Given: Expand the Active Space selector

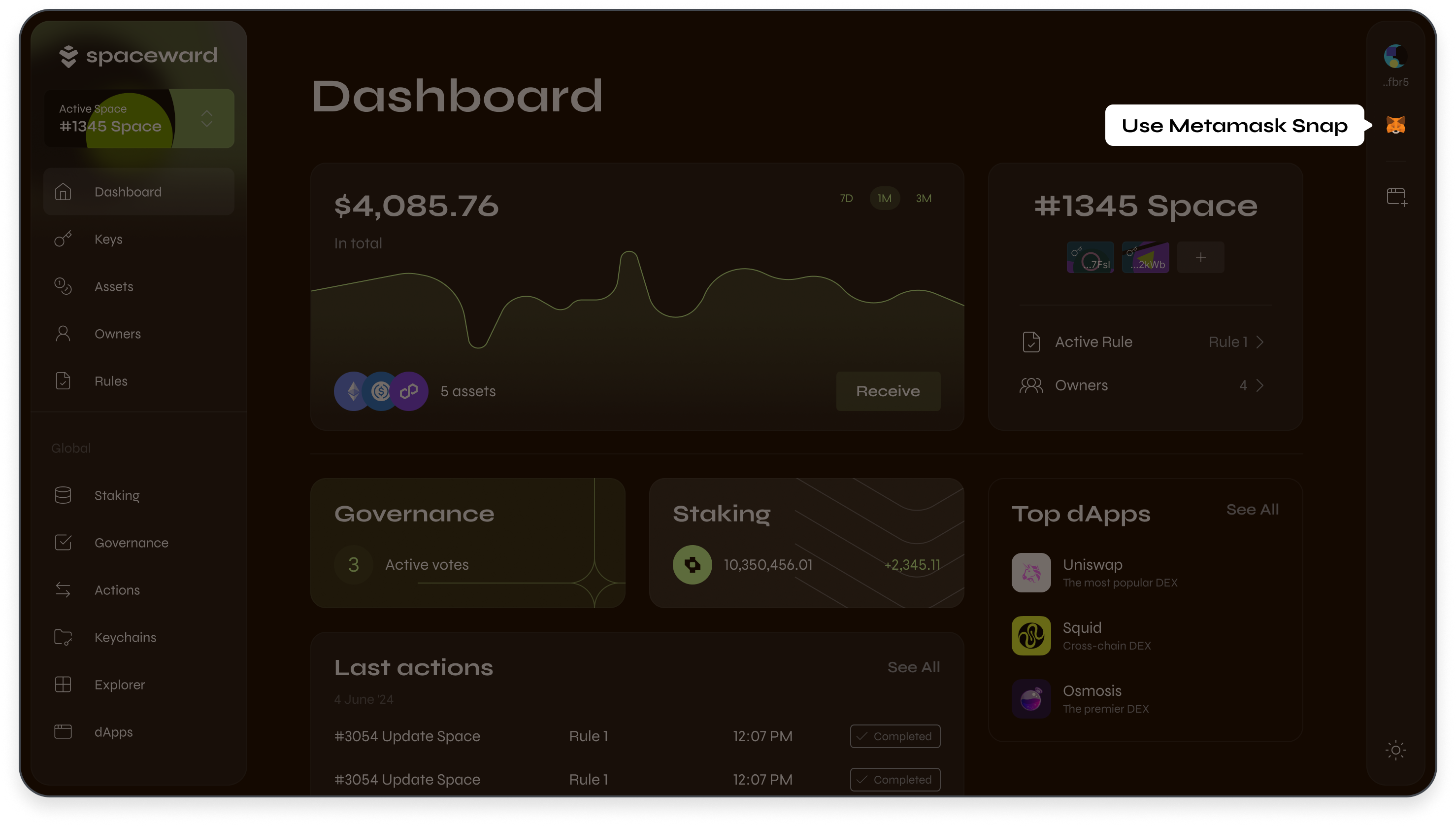Looking at the screenshot, I should tap(206, 119).
